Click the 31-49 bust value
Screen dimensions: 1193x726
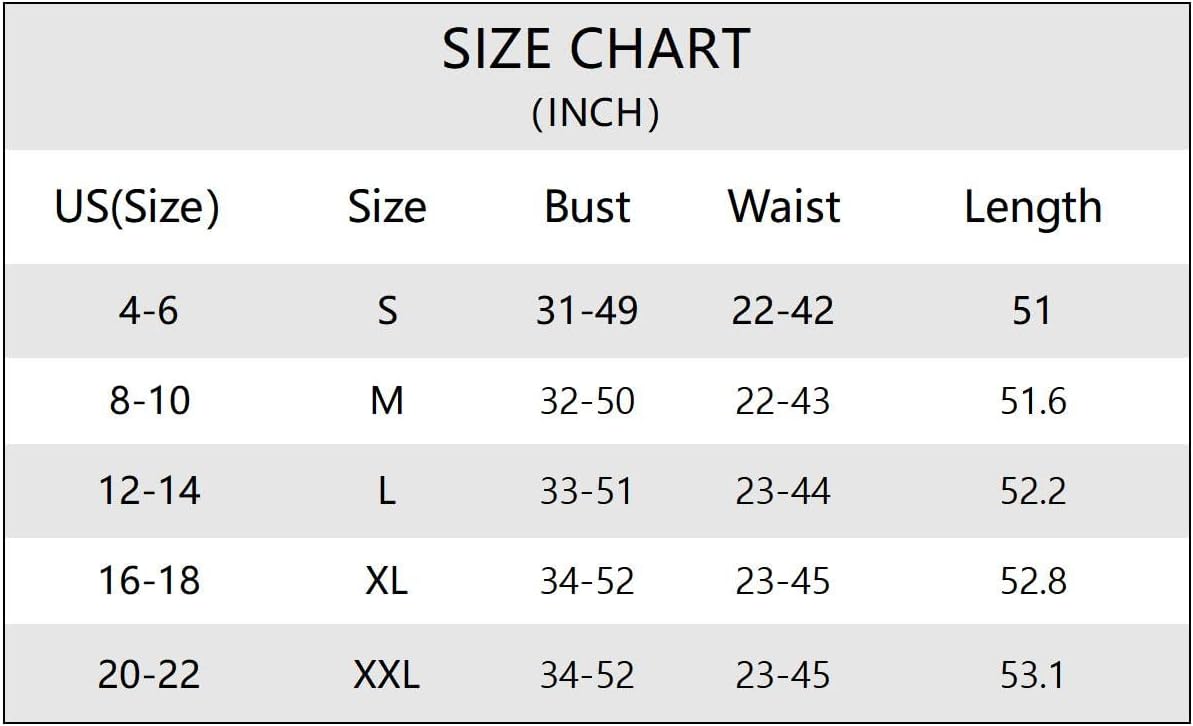point(587,310)
